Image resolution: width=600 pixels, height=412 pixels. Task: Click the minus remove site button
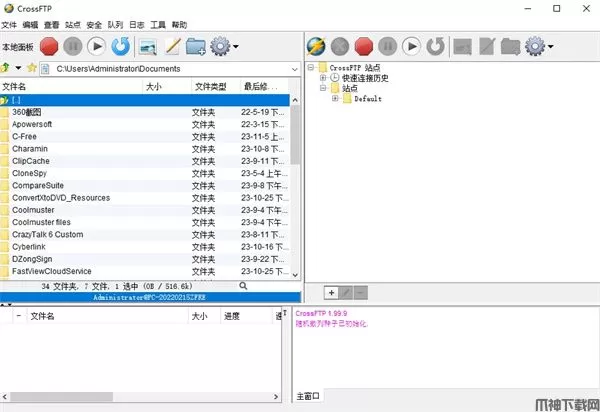[x=360, y=293]
